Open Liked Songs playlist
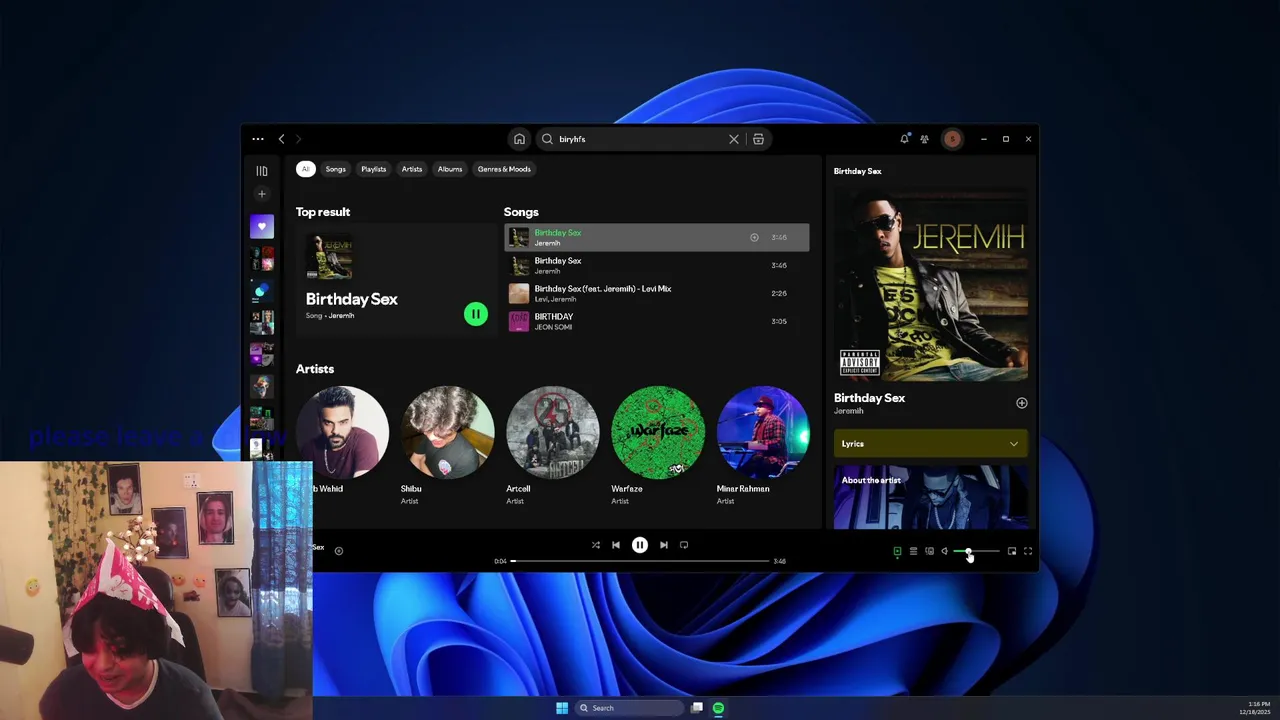Image resolution: width=1280 pixels, height=720 pixels. tap(262, 226)
